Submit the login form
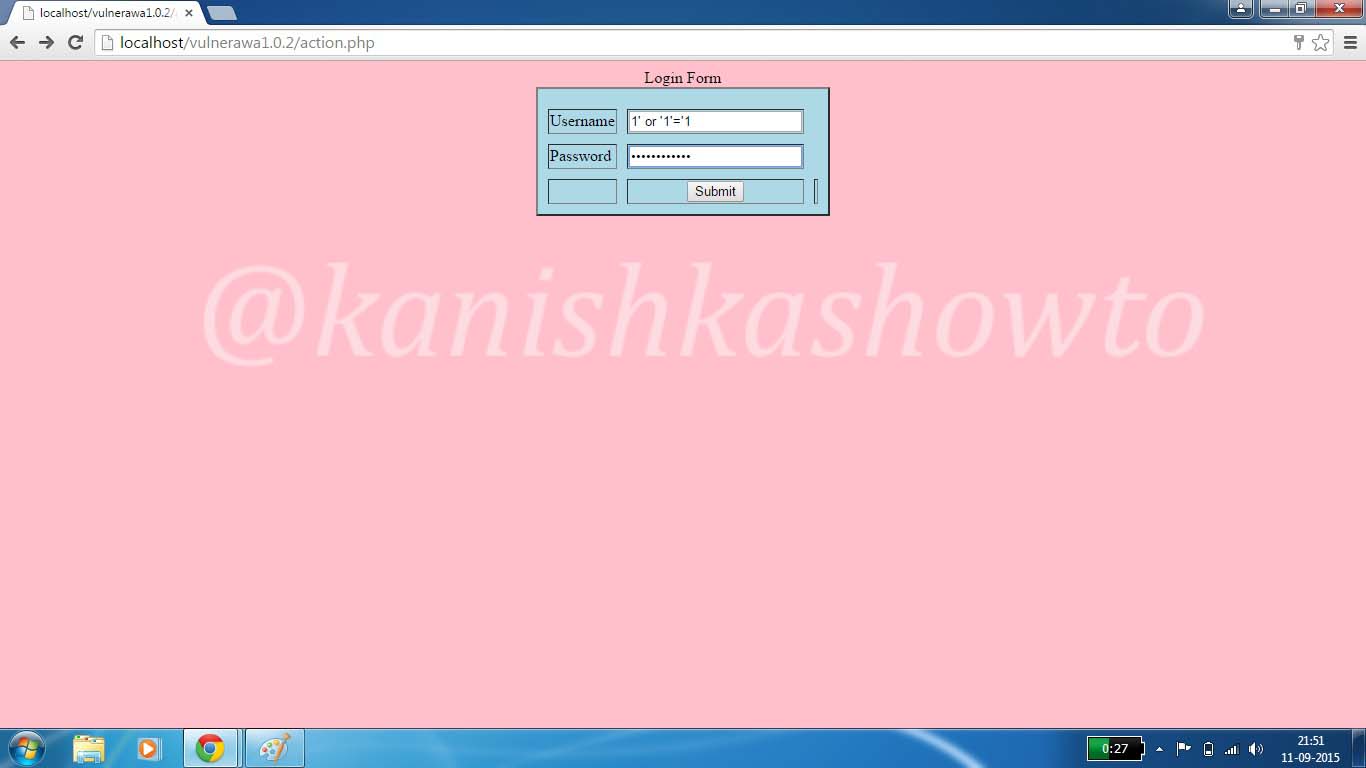 coord(714,191)
